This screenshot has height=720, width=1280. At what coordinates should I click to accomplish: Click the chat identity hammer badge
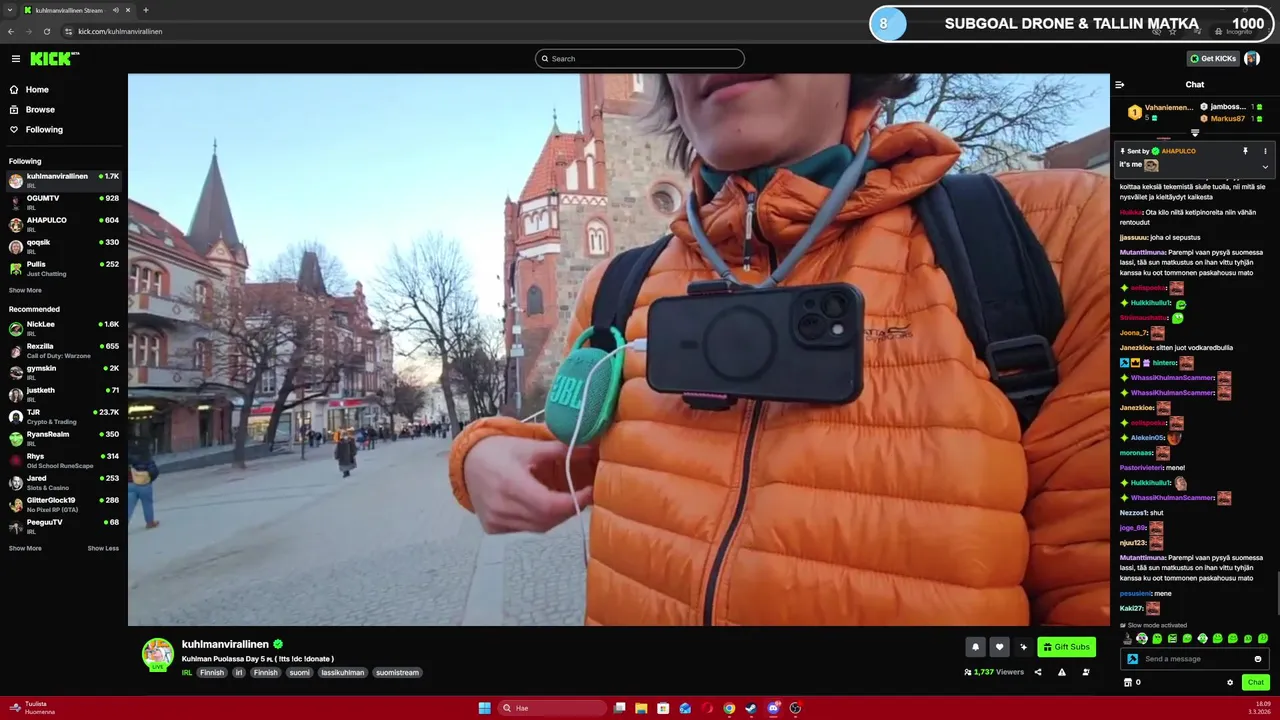(1132, 659)
